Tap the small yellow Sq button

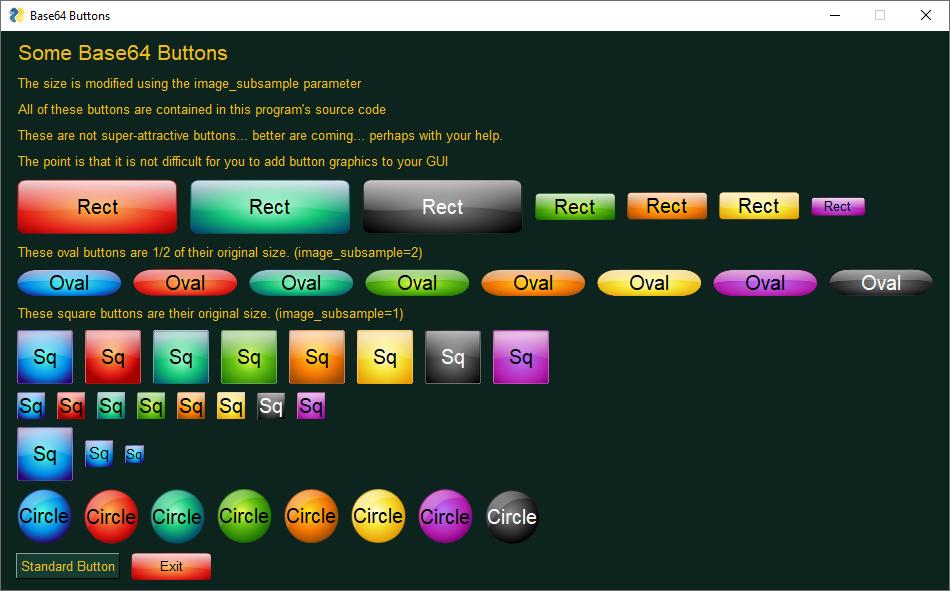click(x=231, y=406)
